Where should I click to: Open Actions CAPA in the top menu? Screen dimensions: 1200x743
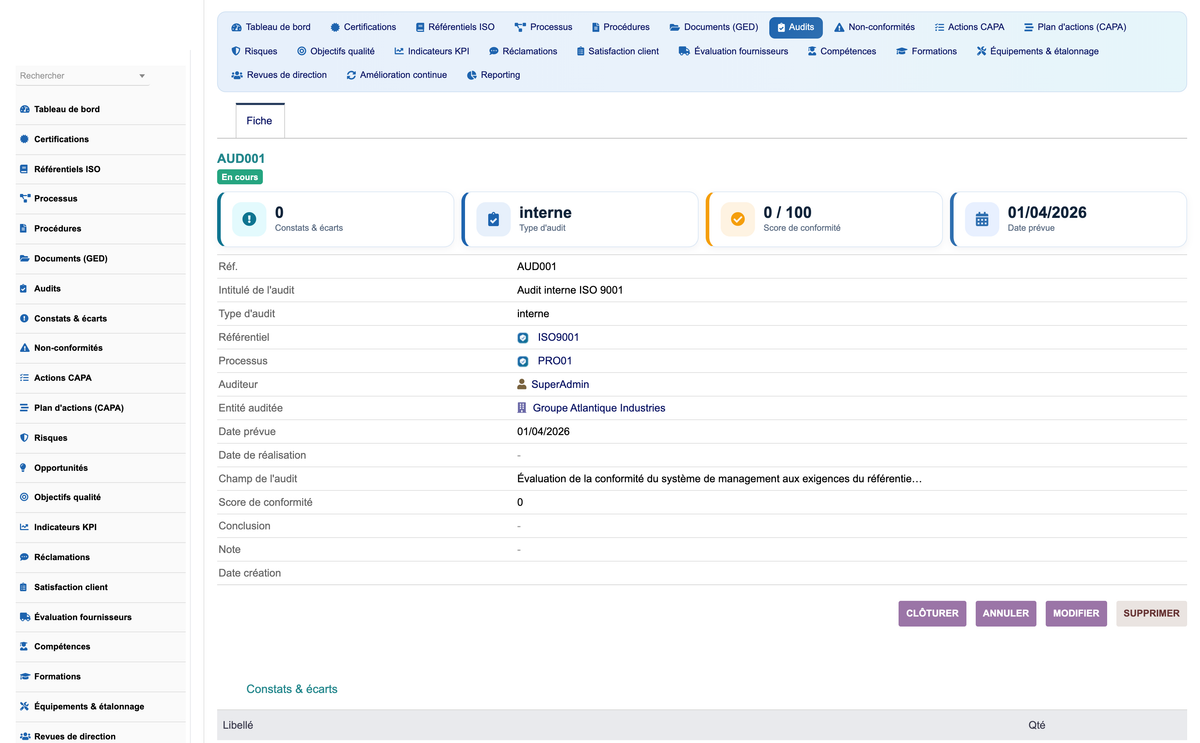970,27
